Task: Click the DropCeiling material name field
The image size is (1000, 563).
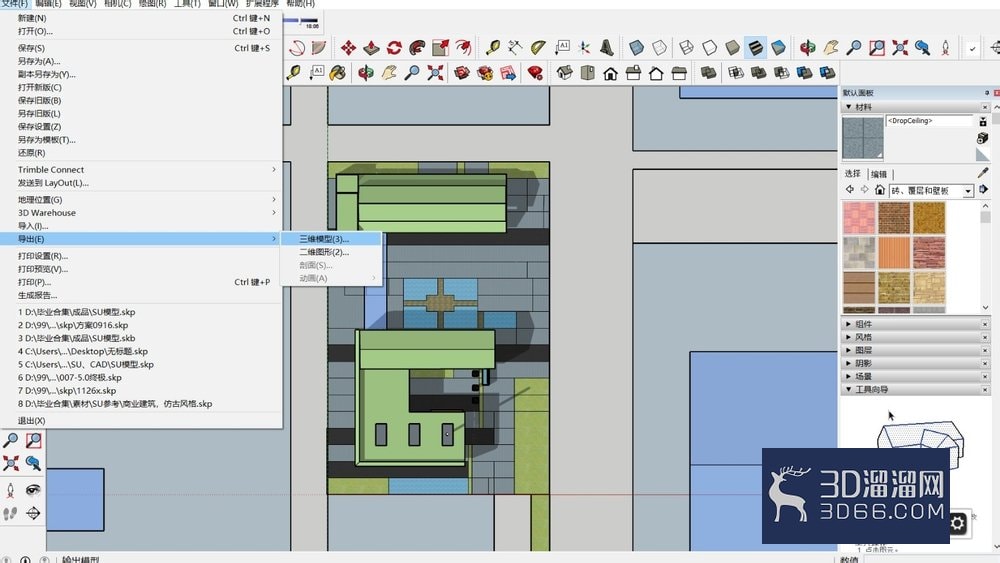Action: [929, 121]
